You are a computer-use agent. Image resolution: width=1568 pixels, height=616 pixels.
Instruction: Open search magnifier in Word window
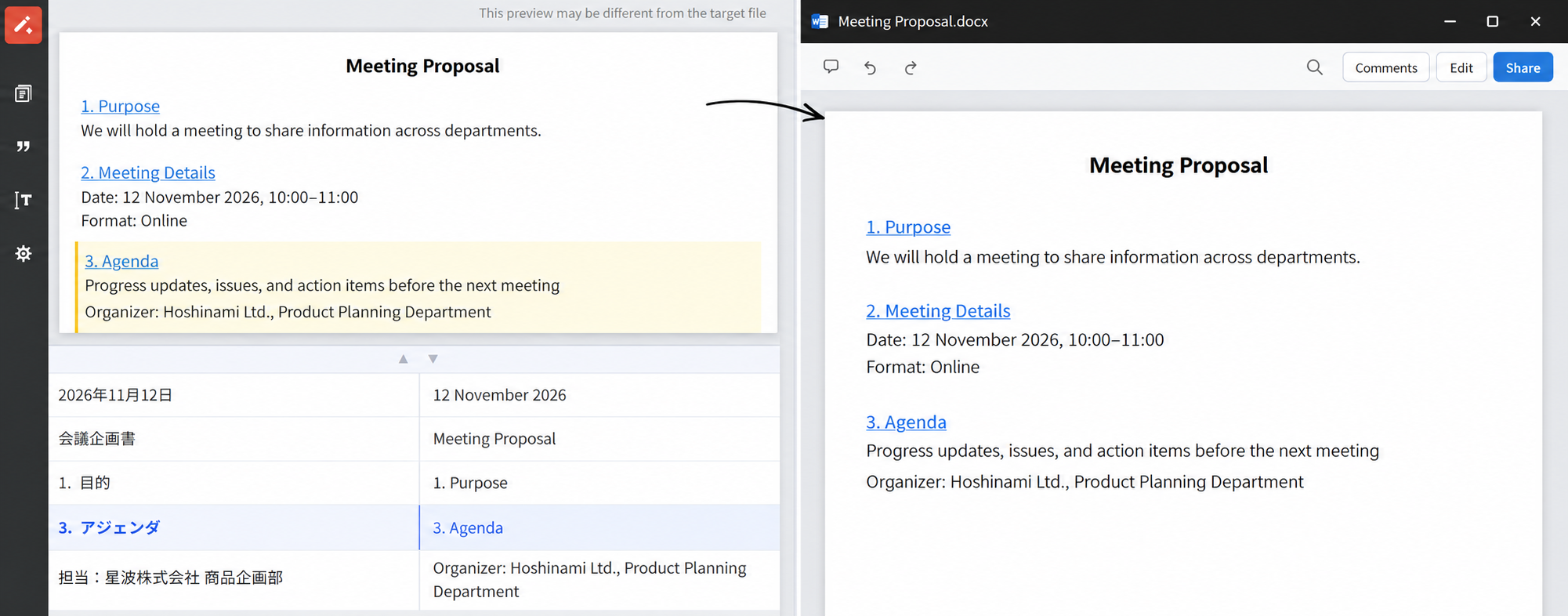(x=1314, y=67)
